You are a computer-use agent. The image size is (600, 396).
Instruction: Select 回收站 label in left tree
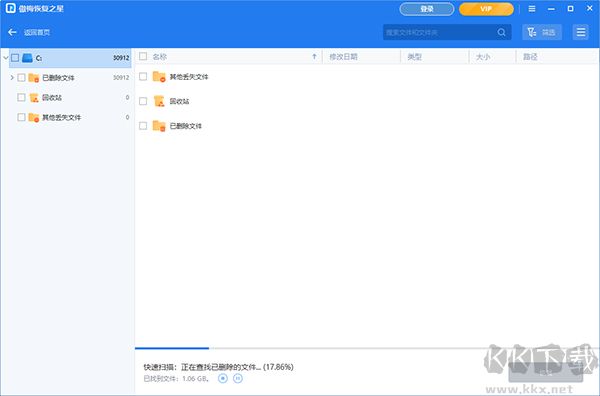(52, 98)
